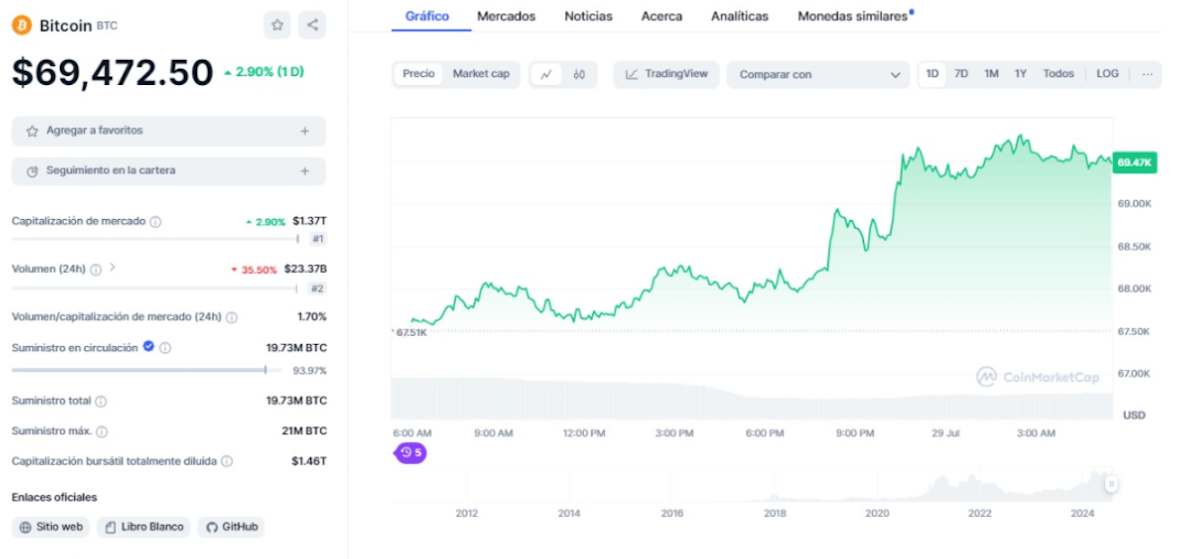Select the Todos time range
The image size is (1200, 559).
(1058, 74)
